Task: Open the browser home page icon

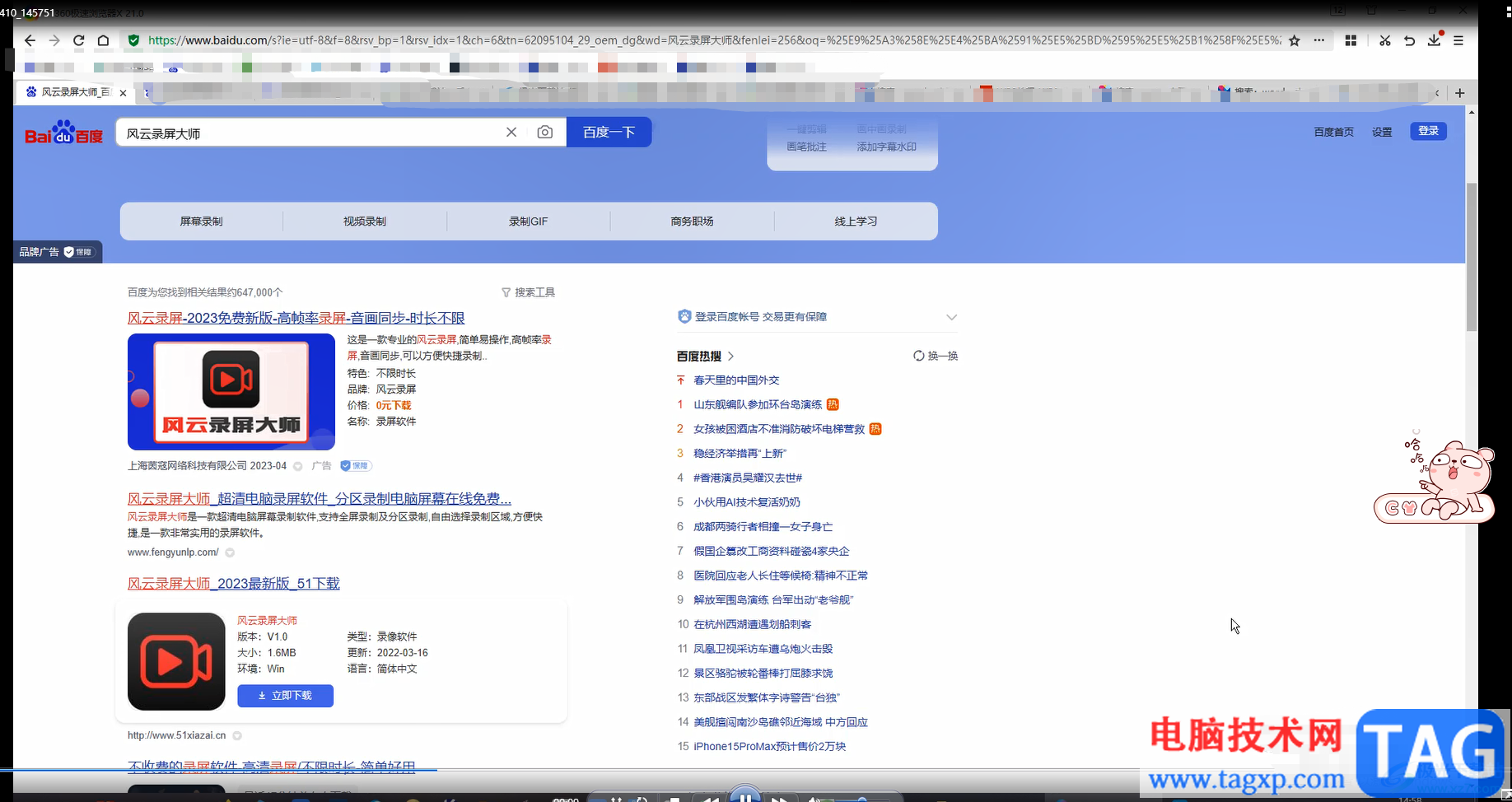Action: tap(103, 40)
